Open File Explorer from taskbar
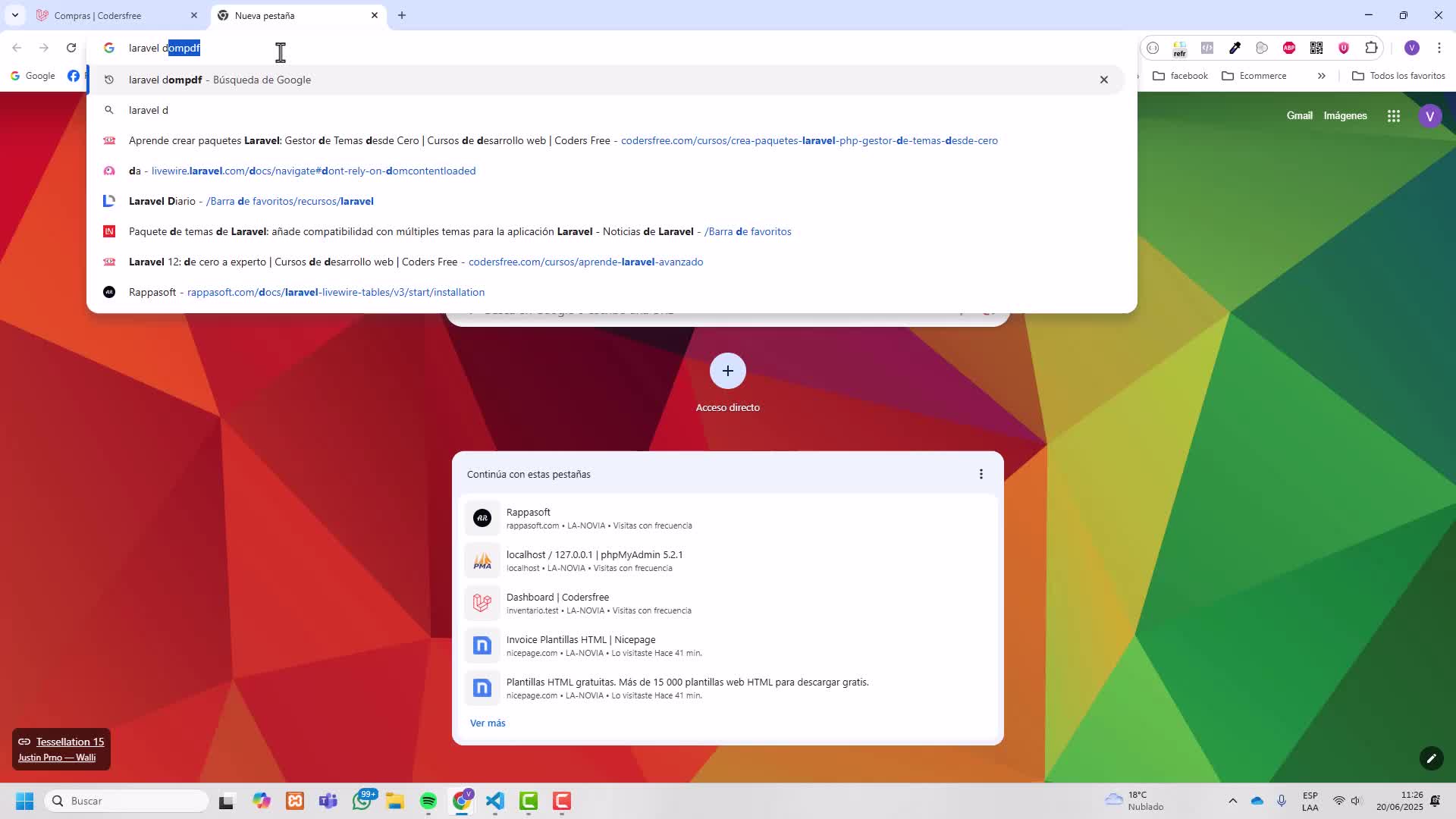The image size is (1456, 819). (395, 801)
